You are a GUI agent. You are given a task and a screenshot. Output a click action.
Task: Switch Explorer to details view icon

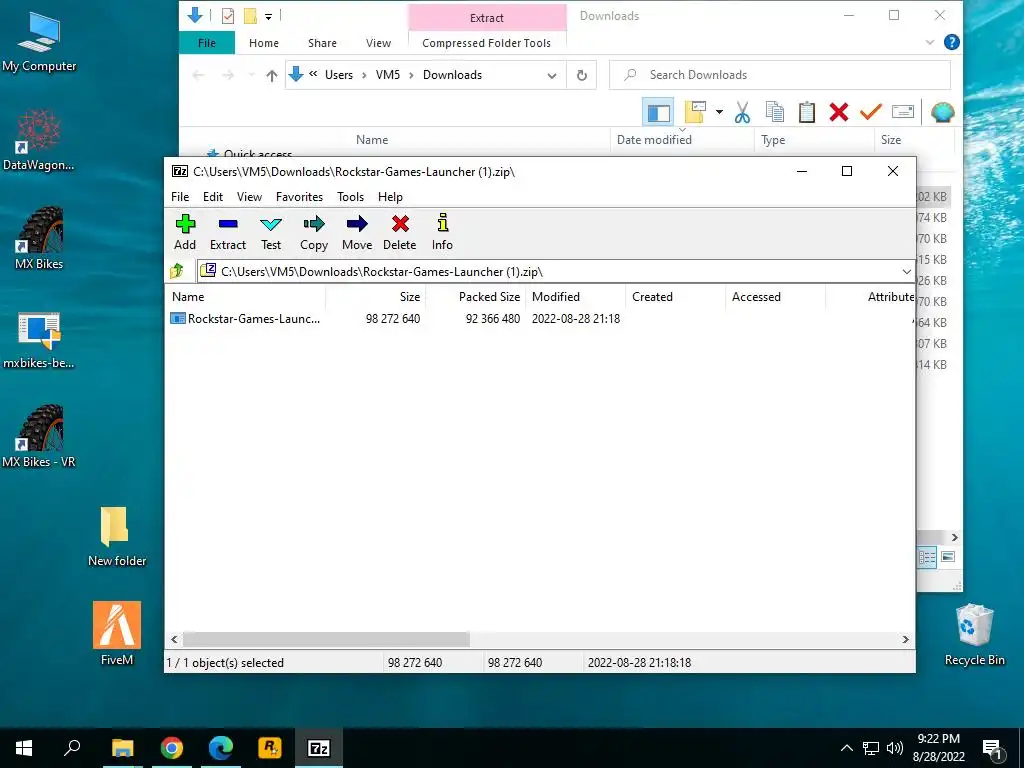(x=927, y=558)
